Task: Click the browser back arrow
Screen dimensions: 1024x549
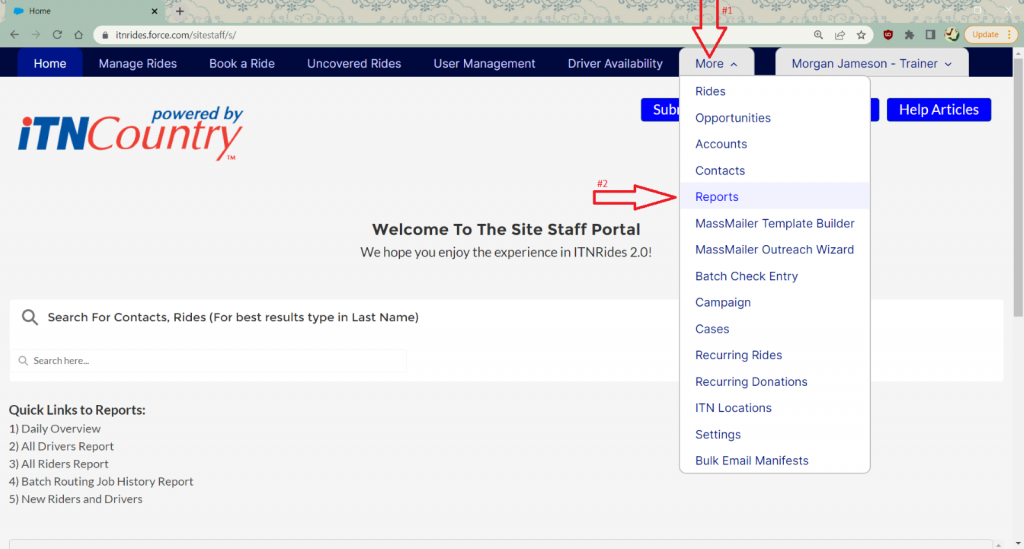Action: tap(14, 34)
